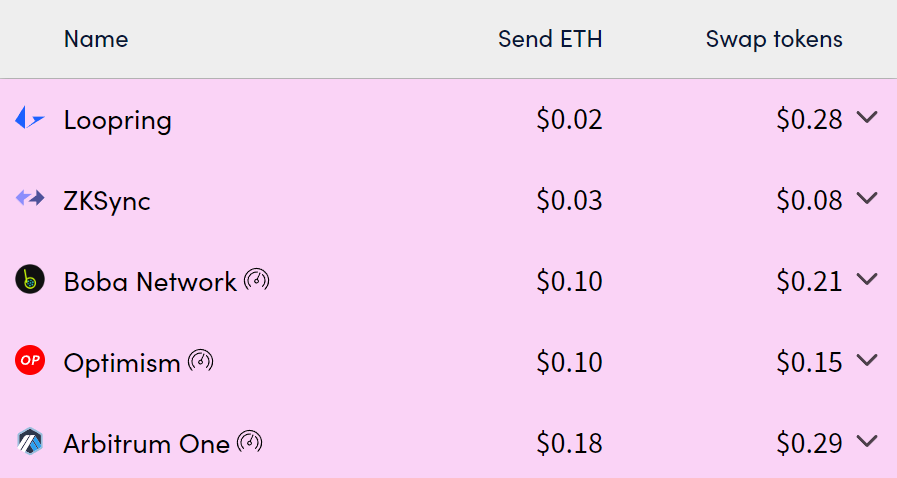Expand the ZKSync row chevron
The image size is (897, 478).
tap(867, 198)
